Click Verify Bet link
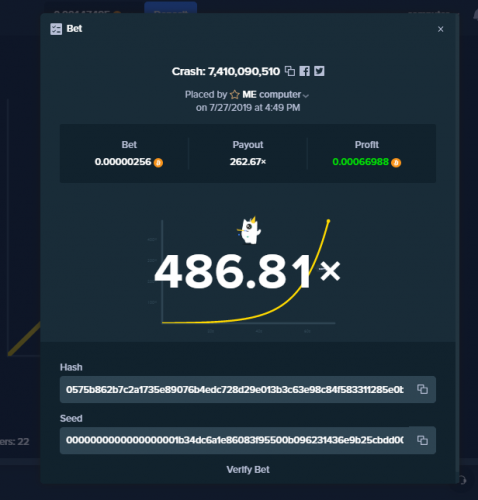The image size is (478, 500). 248,470
